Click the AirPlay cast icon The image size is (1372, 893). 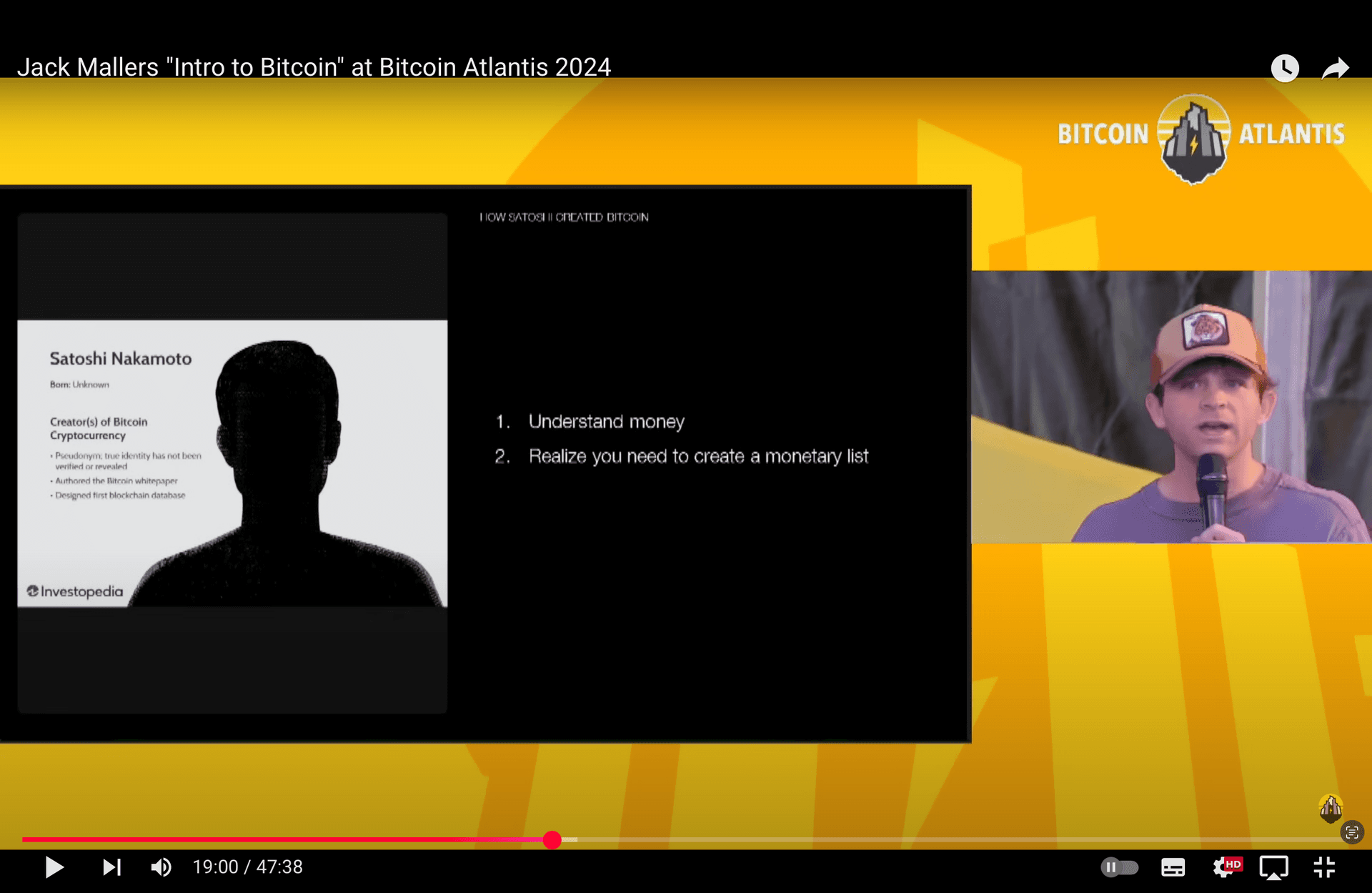[x=1273, y=867]
